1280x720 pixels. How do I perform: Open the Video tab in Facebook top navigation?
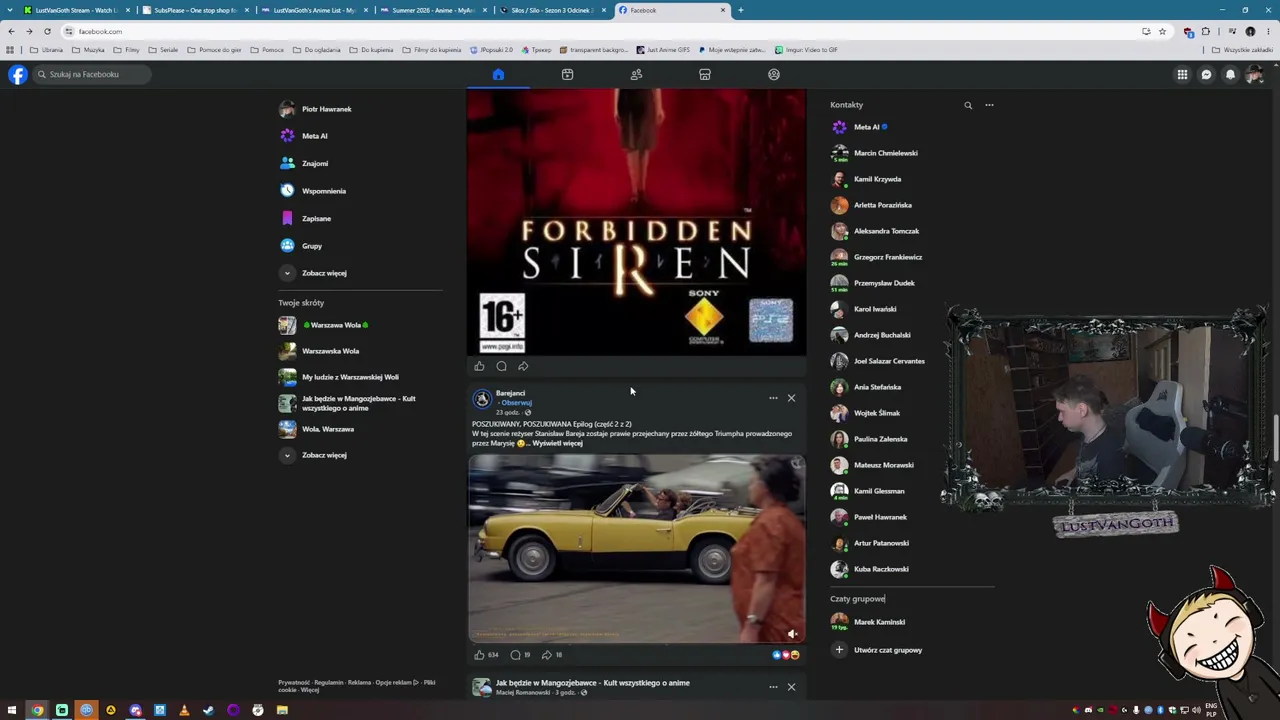tap(567, 74)
